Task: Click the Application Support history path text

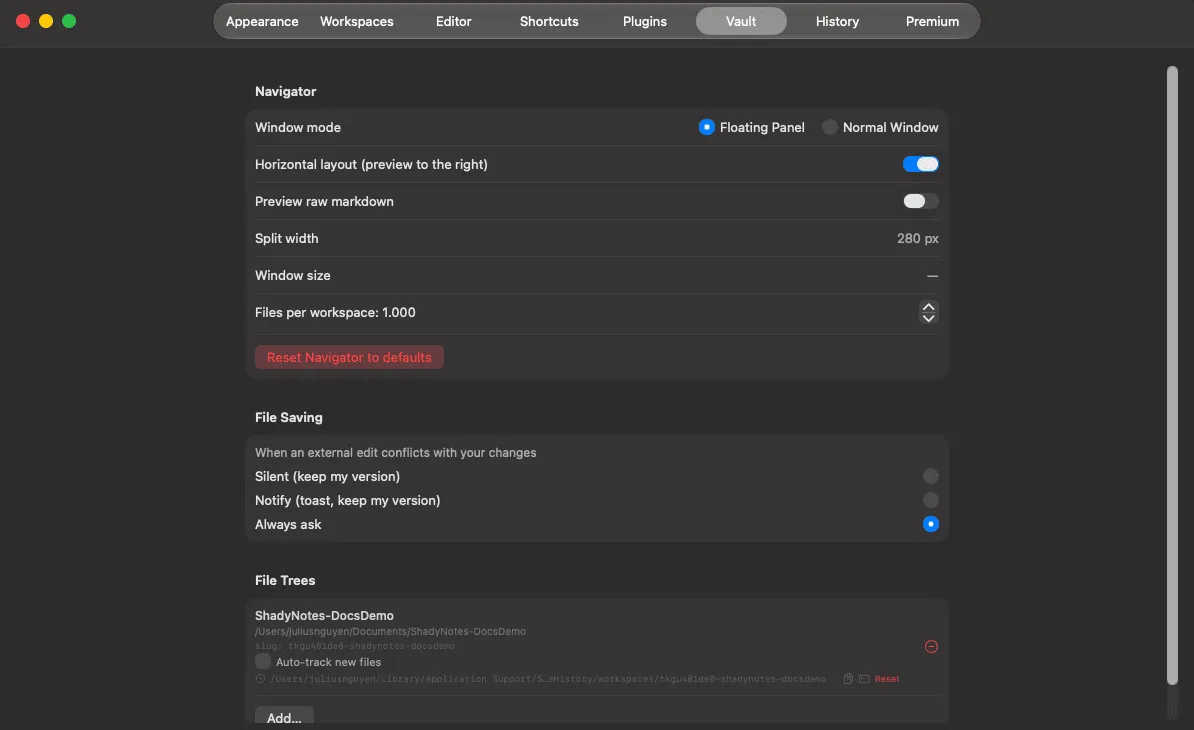Action: pos(548,678)
